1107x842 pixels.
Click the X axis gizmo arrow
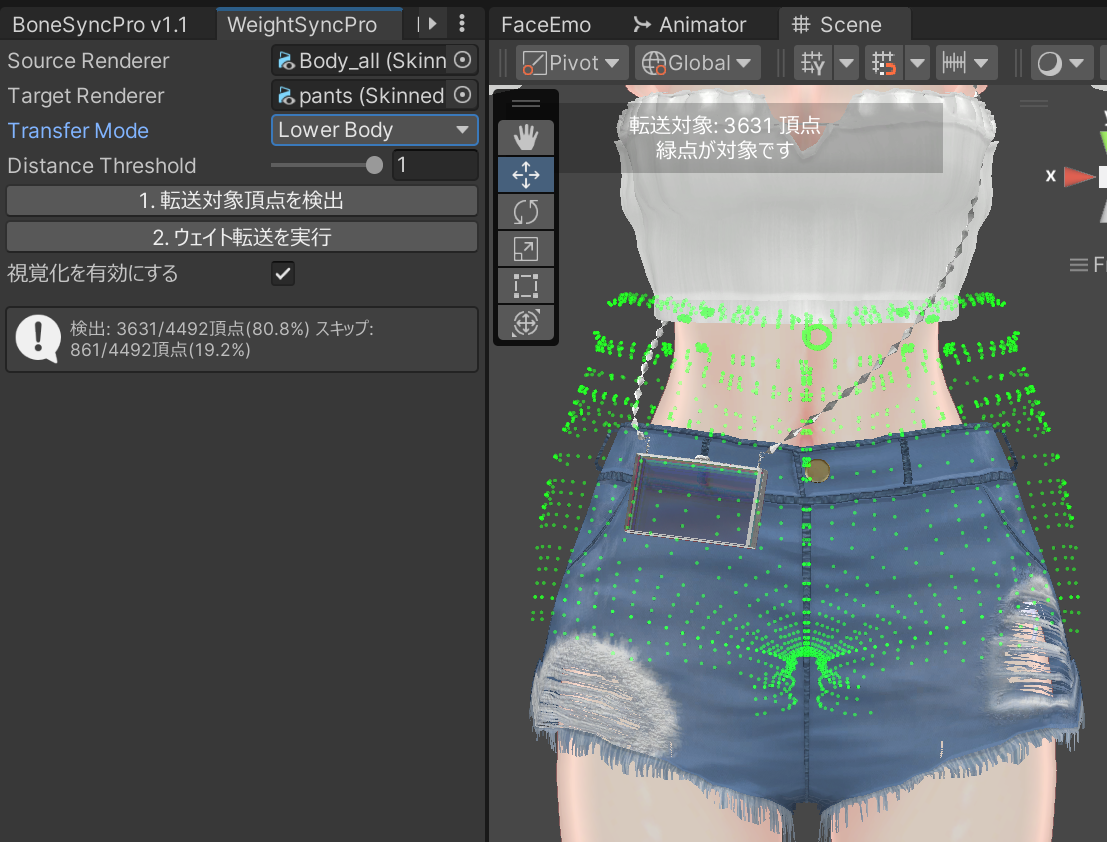click(x=1078, y=176)
